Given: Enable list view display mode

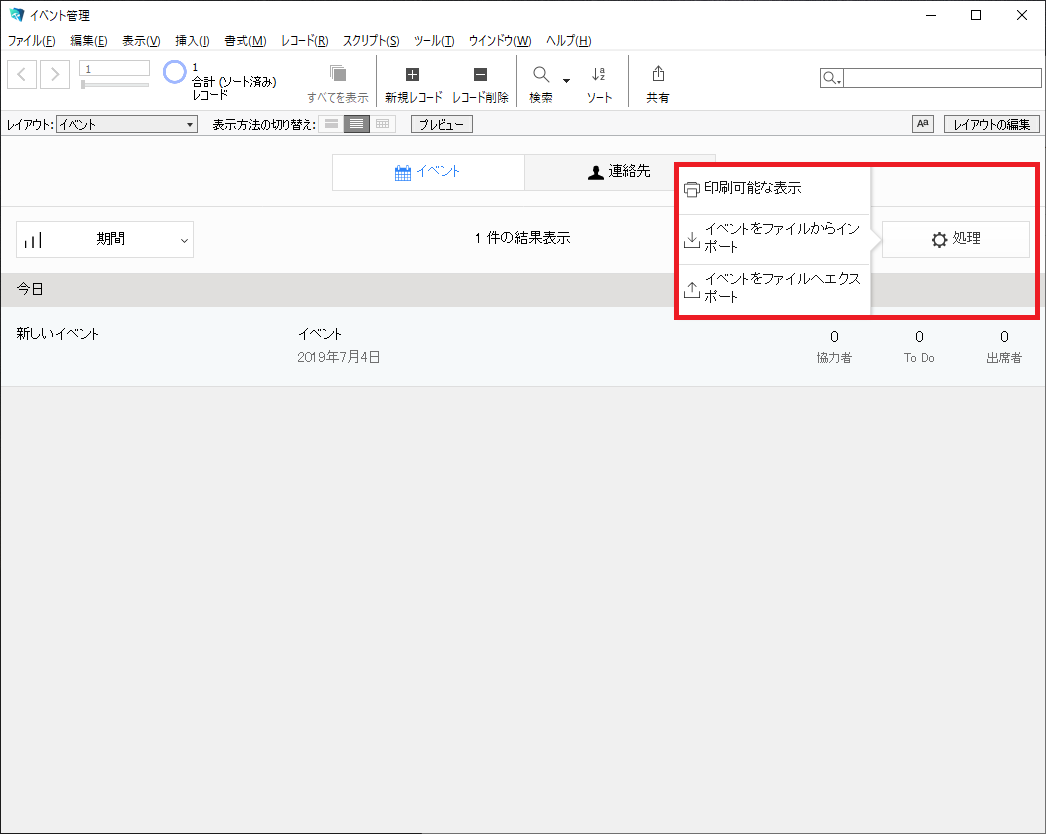Looking at the screenshot, I should click(357, 123).
